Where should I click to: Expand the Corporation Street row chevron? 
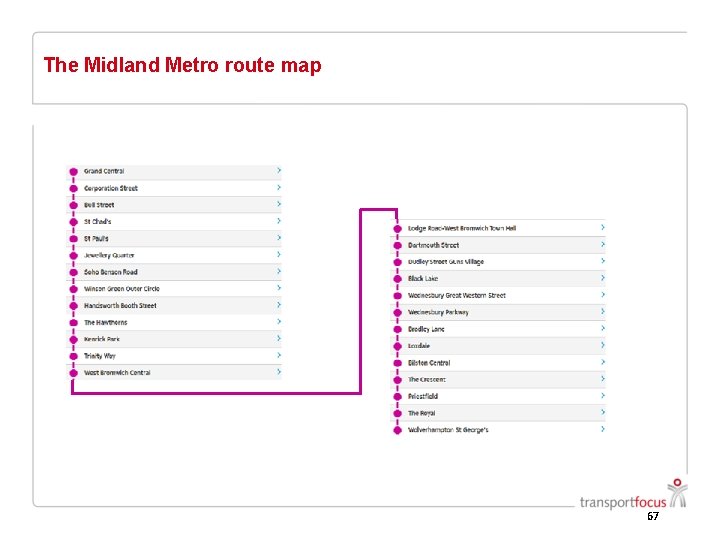[279, 187]
